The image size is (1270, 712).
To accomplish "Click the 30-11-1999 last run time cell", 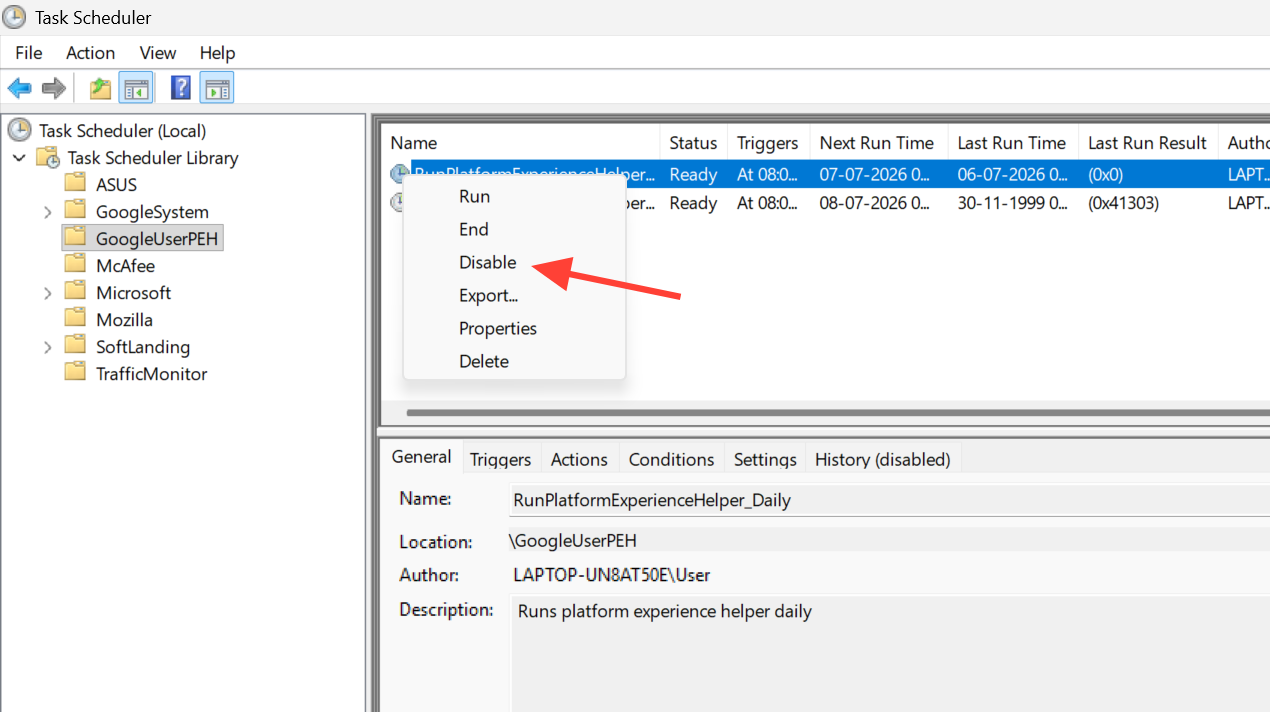I will (x=1012, y=203).
